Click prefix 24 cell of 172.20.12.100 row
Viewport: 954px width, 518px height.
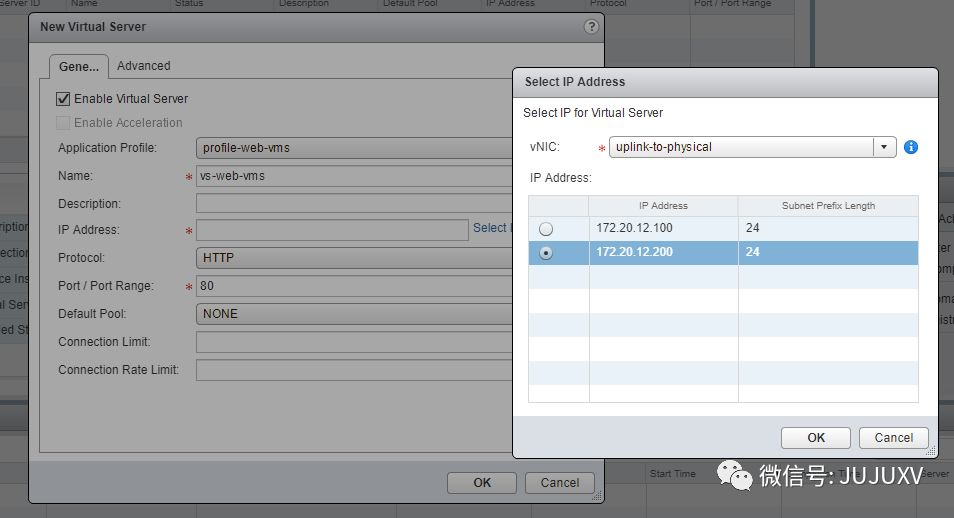[828, 228]
